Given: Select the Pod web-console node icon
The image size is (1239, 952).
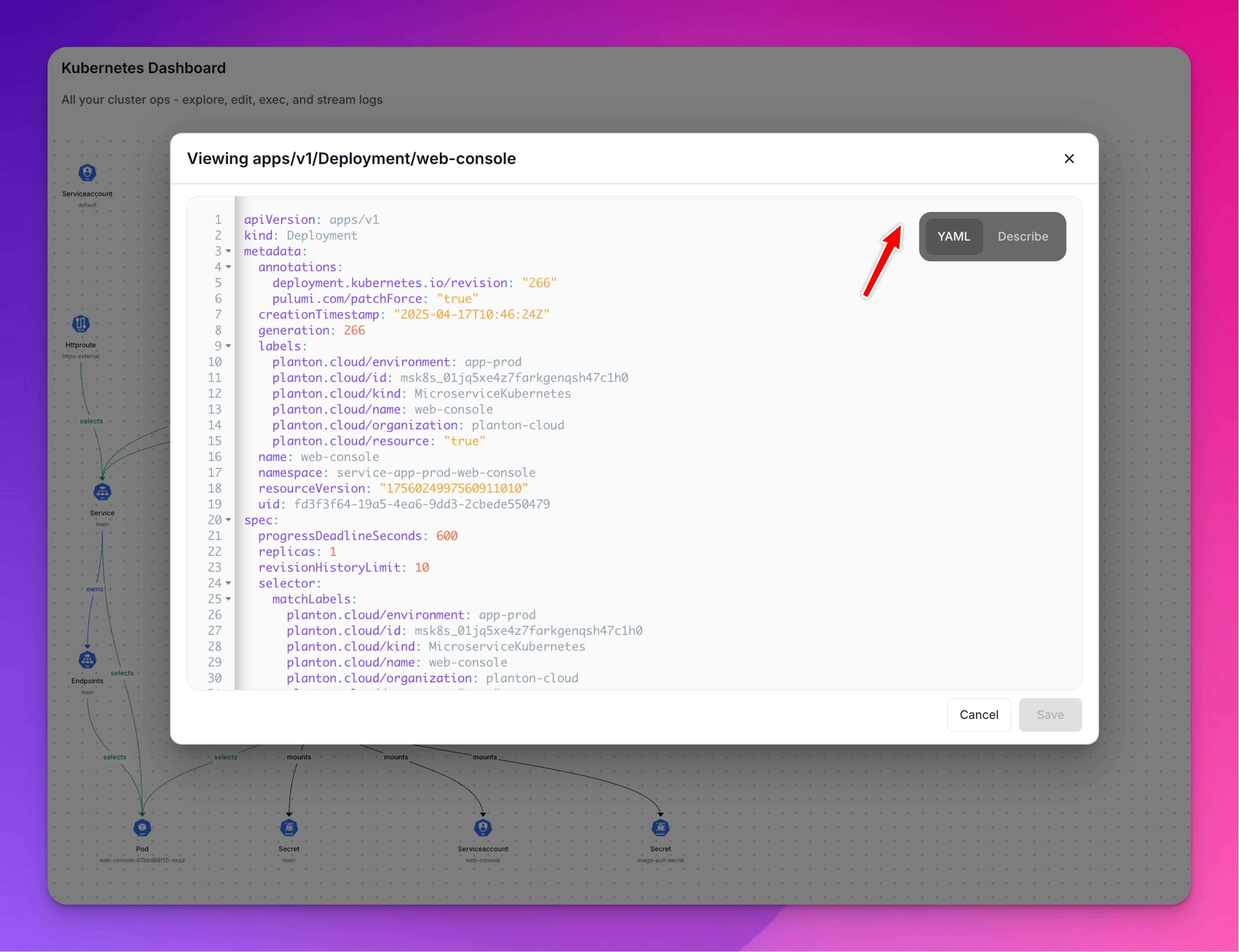Looking at the screenshot, I should click(x=142, y=828).
